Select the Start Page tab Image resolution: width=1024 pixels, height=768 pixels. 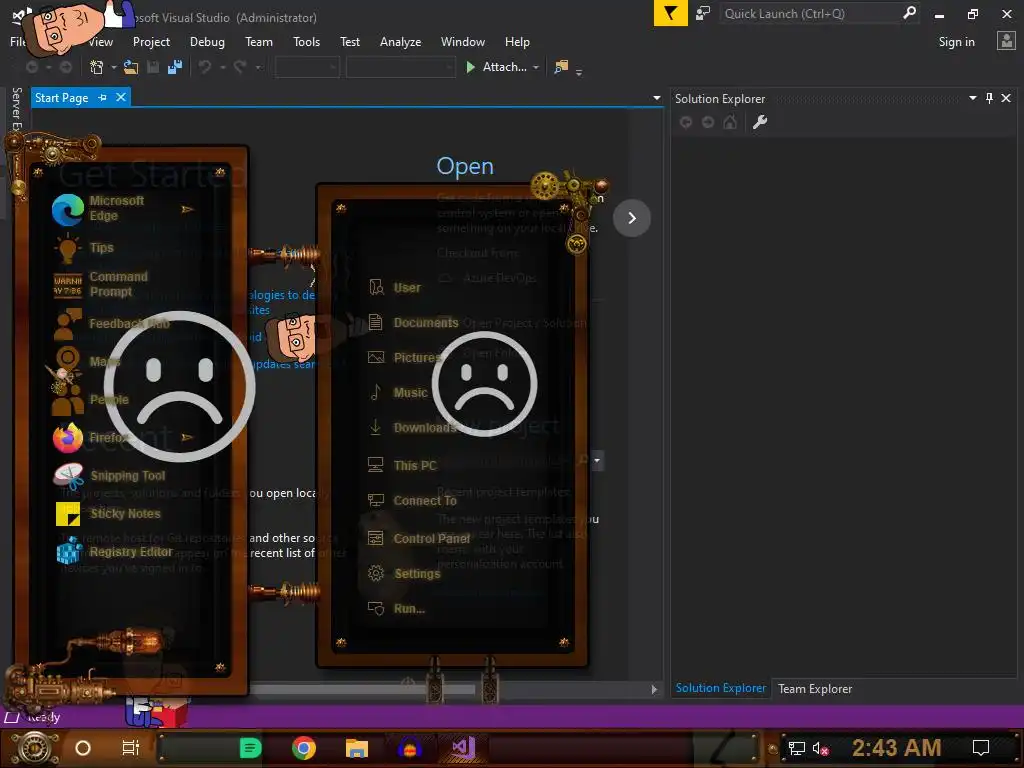[x=61, y=97]
